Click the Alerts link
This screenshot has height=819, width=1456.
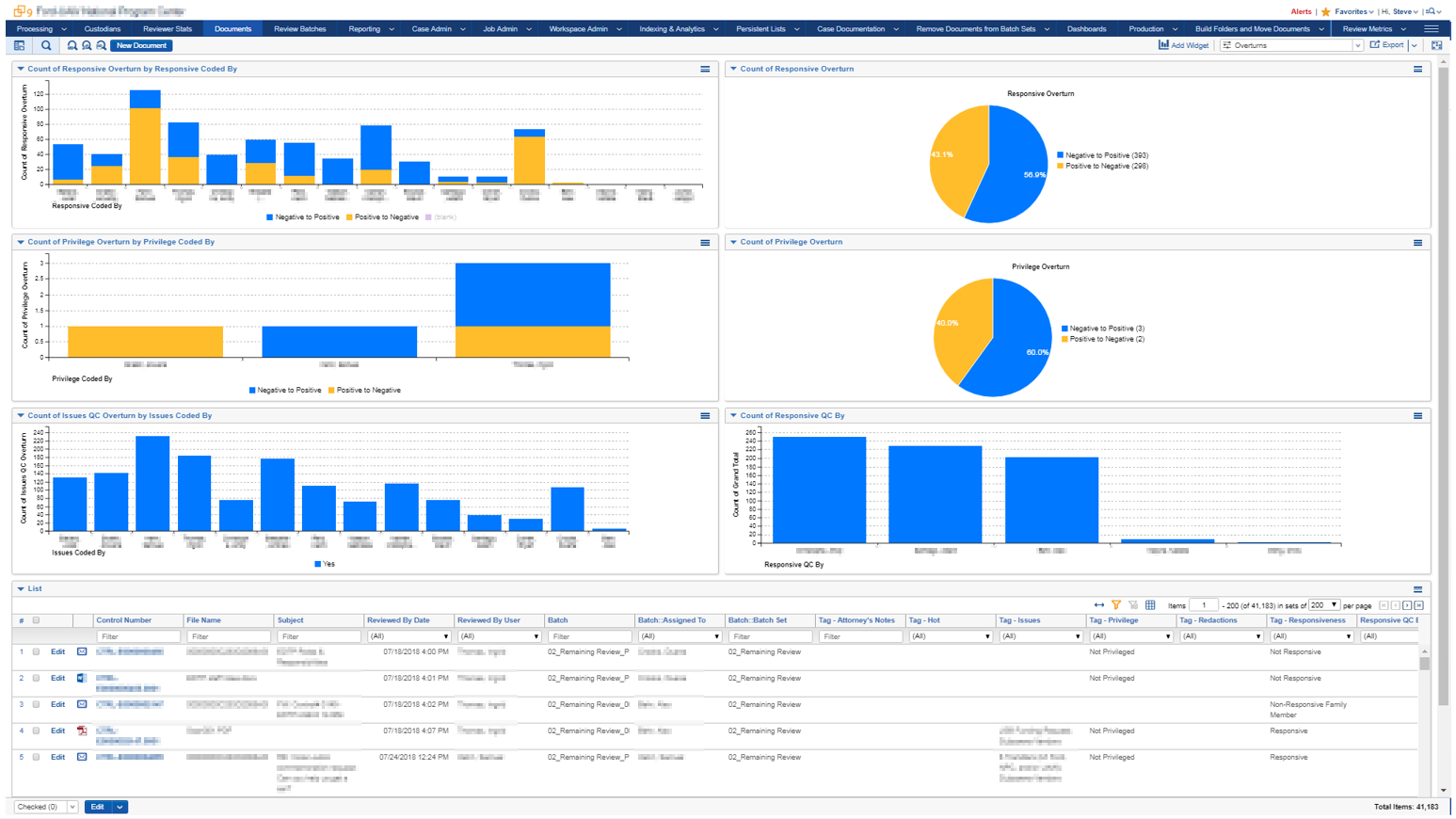[x=1301, y=12]
